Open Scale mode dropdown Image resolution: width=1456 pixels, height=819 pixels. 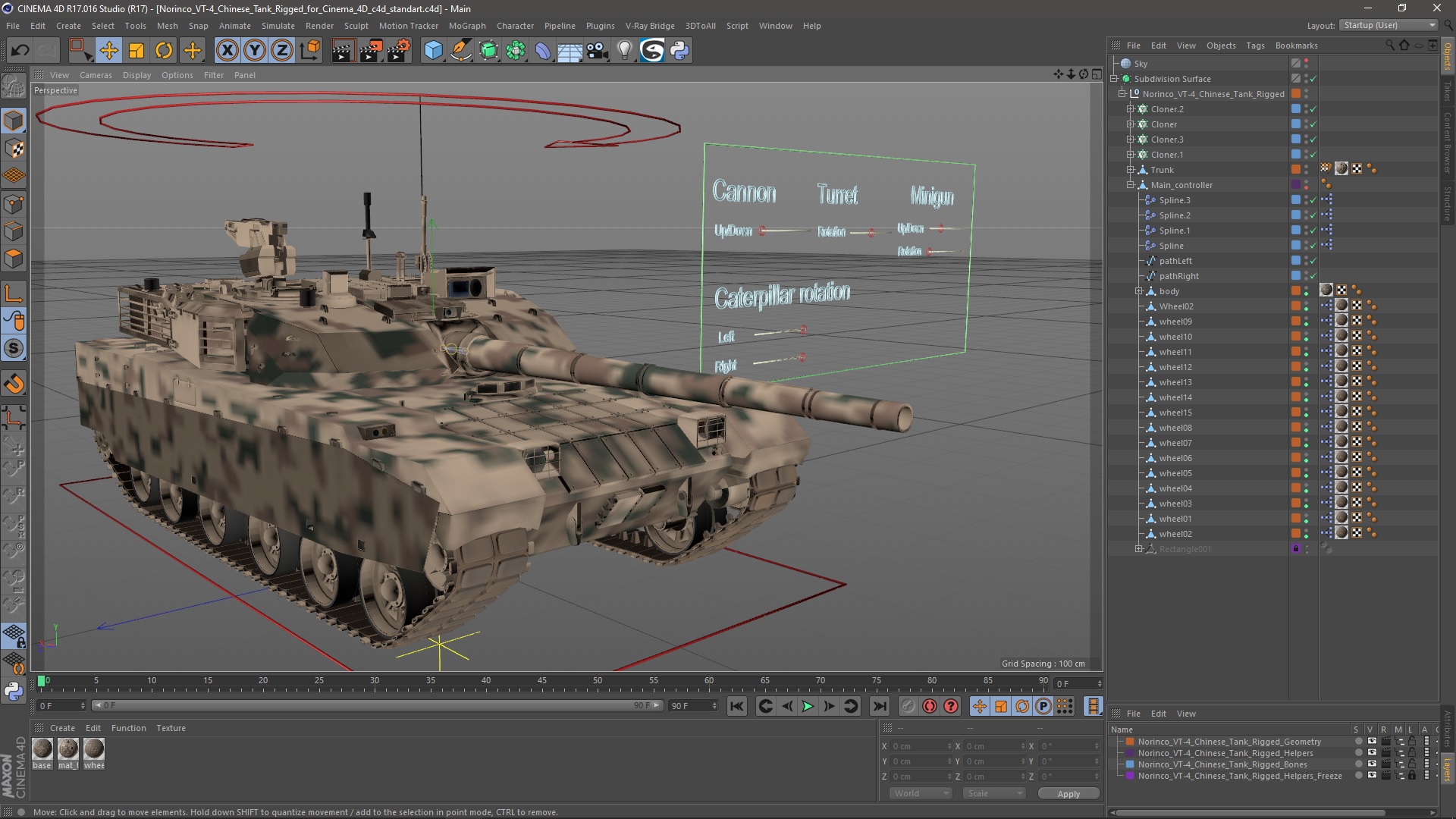click(994, 793)
